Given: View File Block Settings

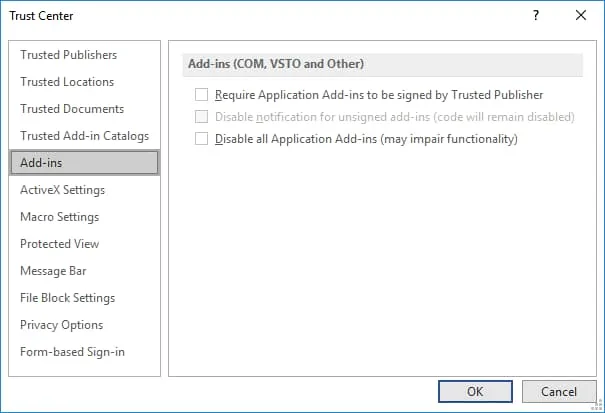Looking at the screenshot, I should click(67, 298).
